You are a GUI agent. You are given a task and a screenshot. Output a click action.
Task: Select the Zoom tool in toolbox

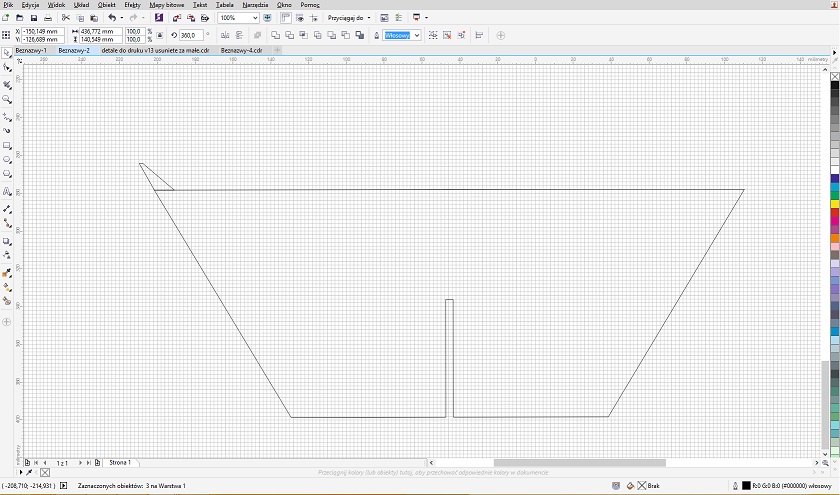pyautogui.click(x=7, y=100)
